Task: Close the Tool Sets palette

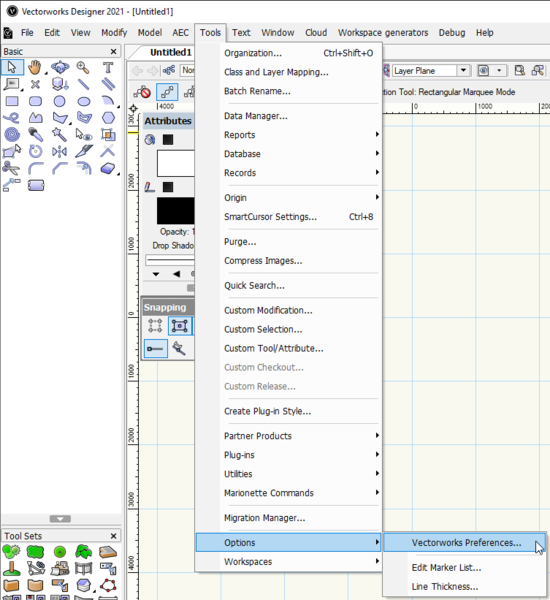Action: click(113, 536)
